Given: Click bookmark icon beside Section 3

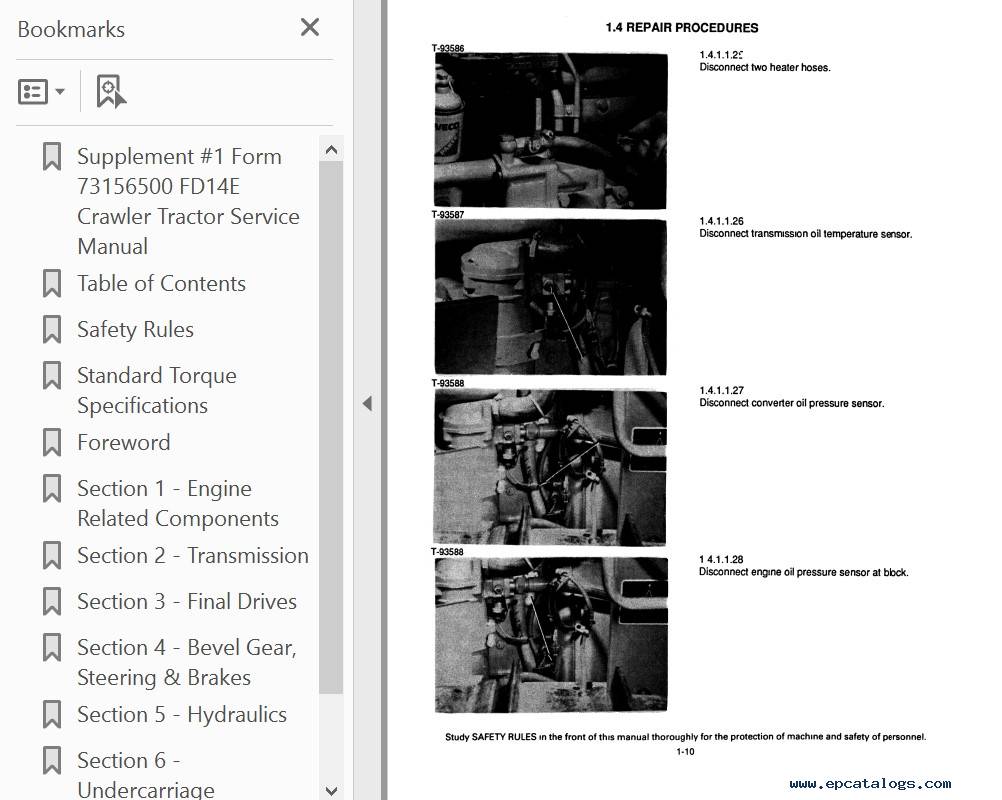Looking at the screenshot, I should (52, 602).
